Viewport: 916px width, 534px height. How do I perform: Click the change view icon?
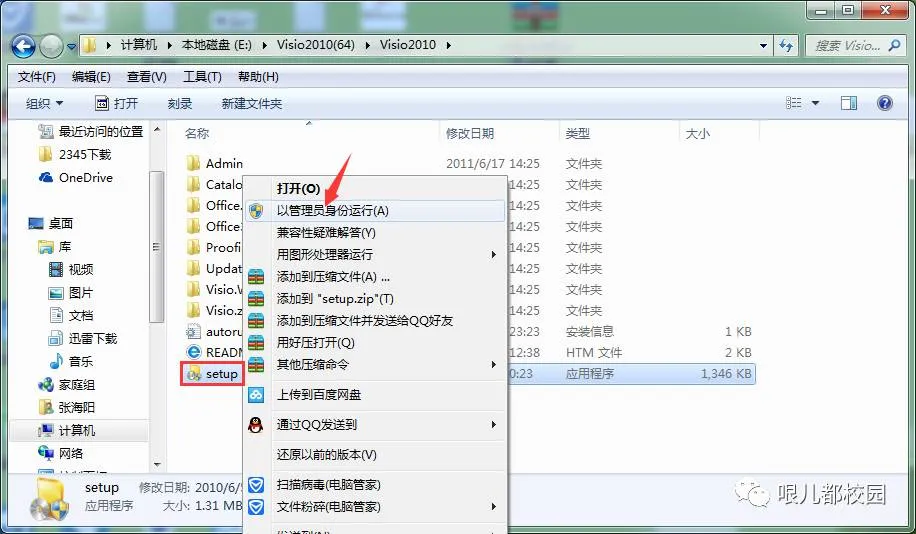click(x=793, y=103)
